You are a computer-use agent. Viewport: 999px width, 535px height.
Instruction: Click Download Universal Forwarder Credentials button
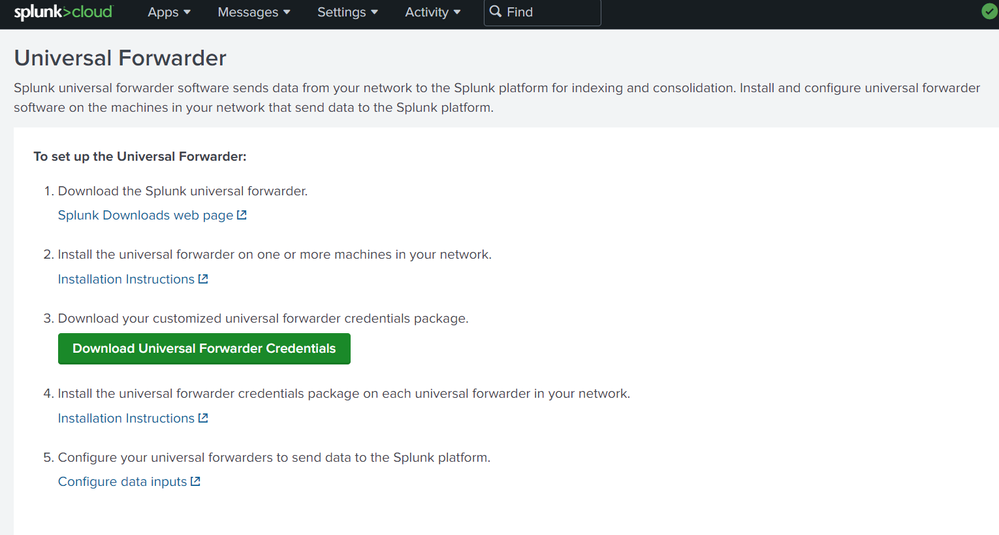point(204,348)
